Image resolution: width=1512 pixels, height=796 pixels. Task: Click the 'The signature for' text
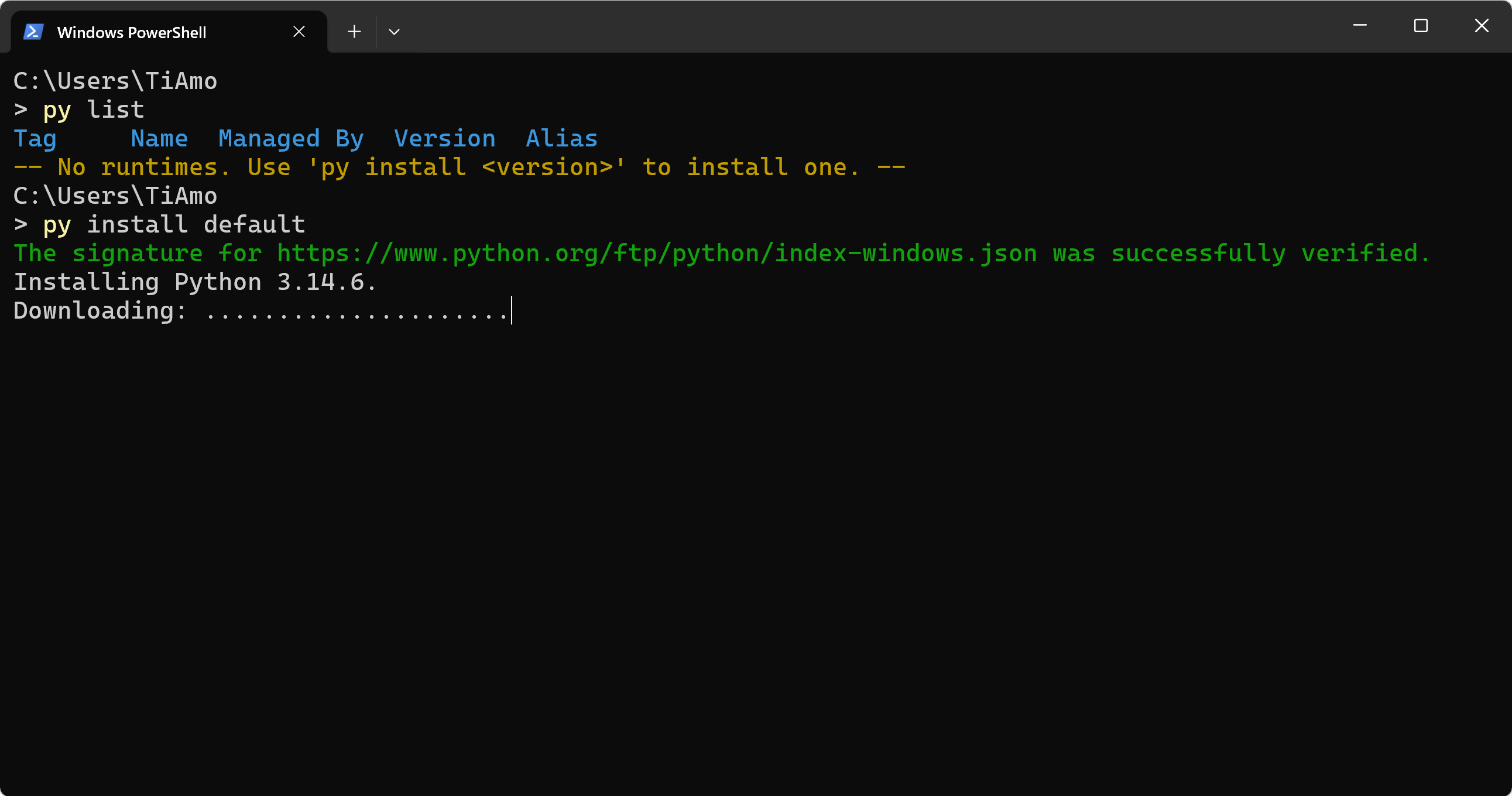pyautogui.click(x=138, y=254)
